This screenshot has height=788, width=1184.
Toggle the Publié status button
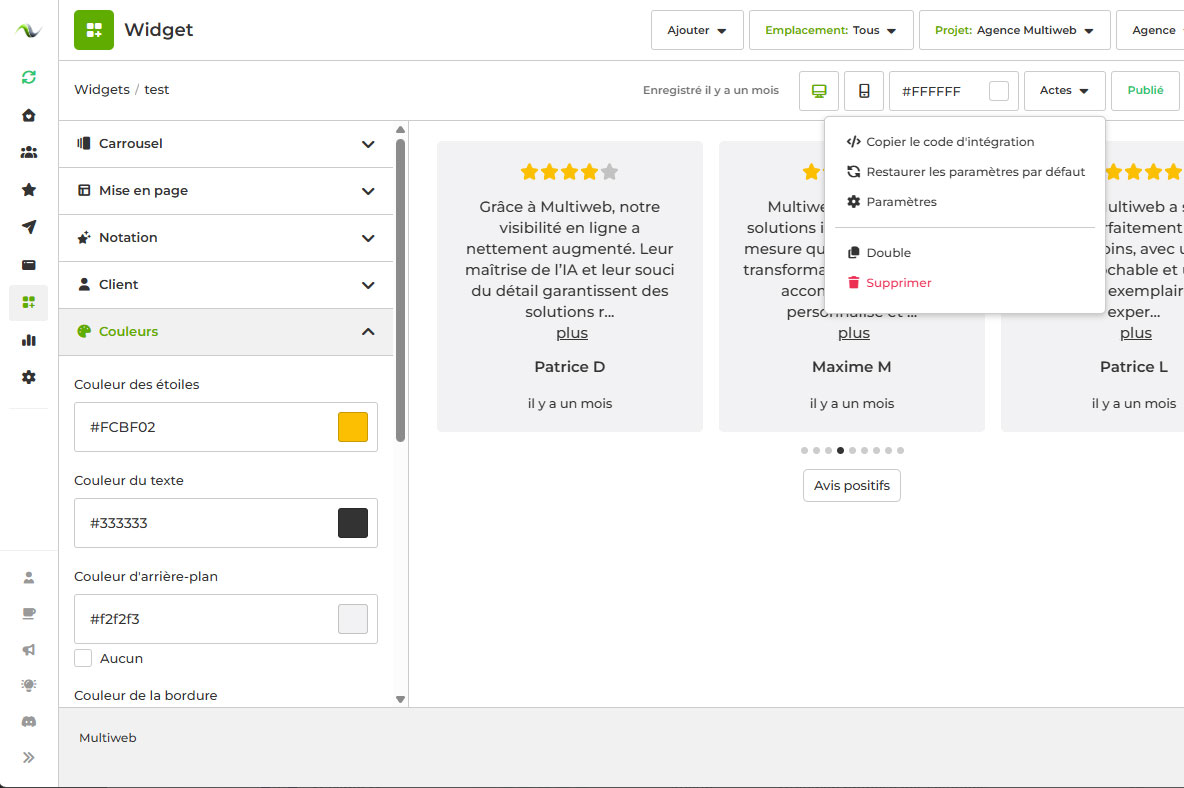click(x=1145, y=91)
